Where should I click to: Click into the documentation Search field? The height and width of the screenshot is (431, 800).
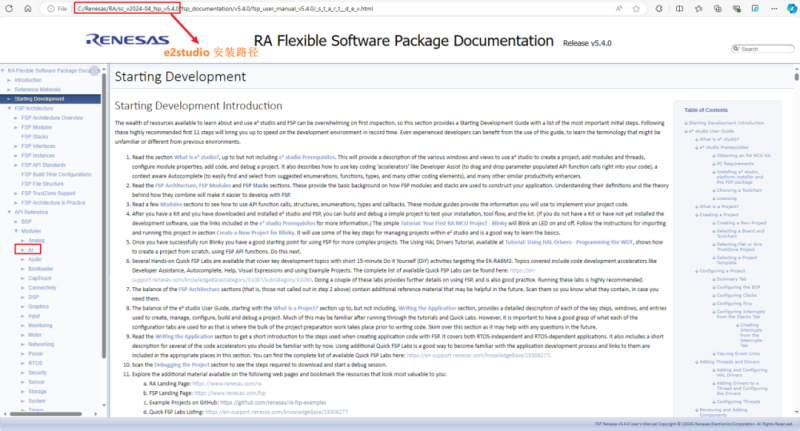pos(766,49)
